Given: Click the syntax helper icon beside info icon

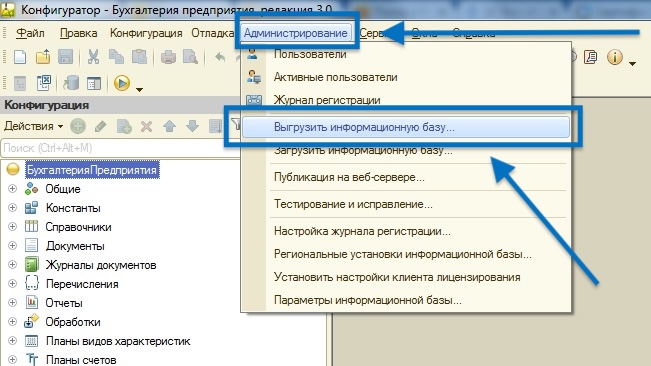Looking at the screenshot, I should (x=590, y=57).
